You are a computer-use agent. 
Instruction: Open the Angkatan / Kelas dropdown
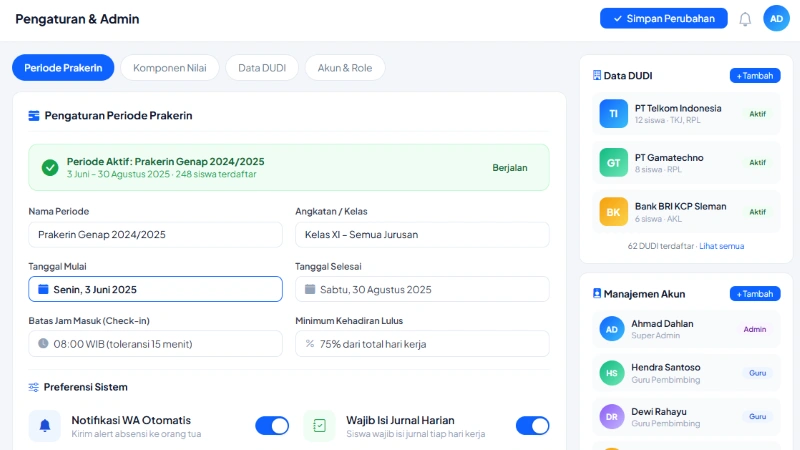(422, 235)
